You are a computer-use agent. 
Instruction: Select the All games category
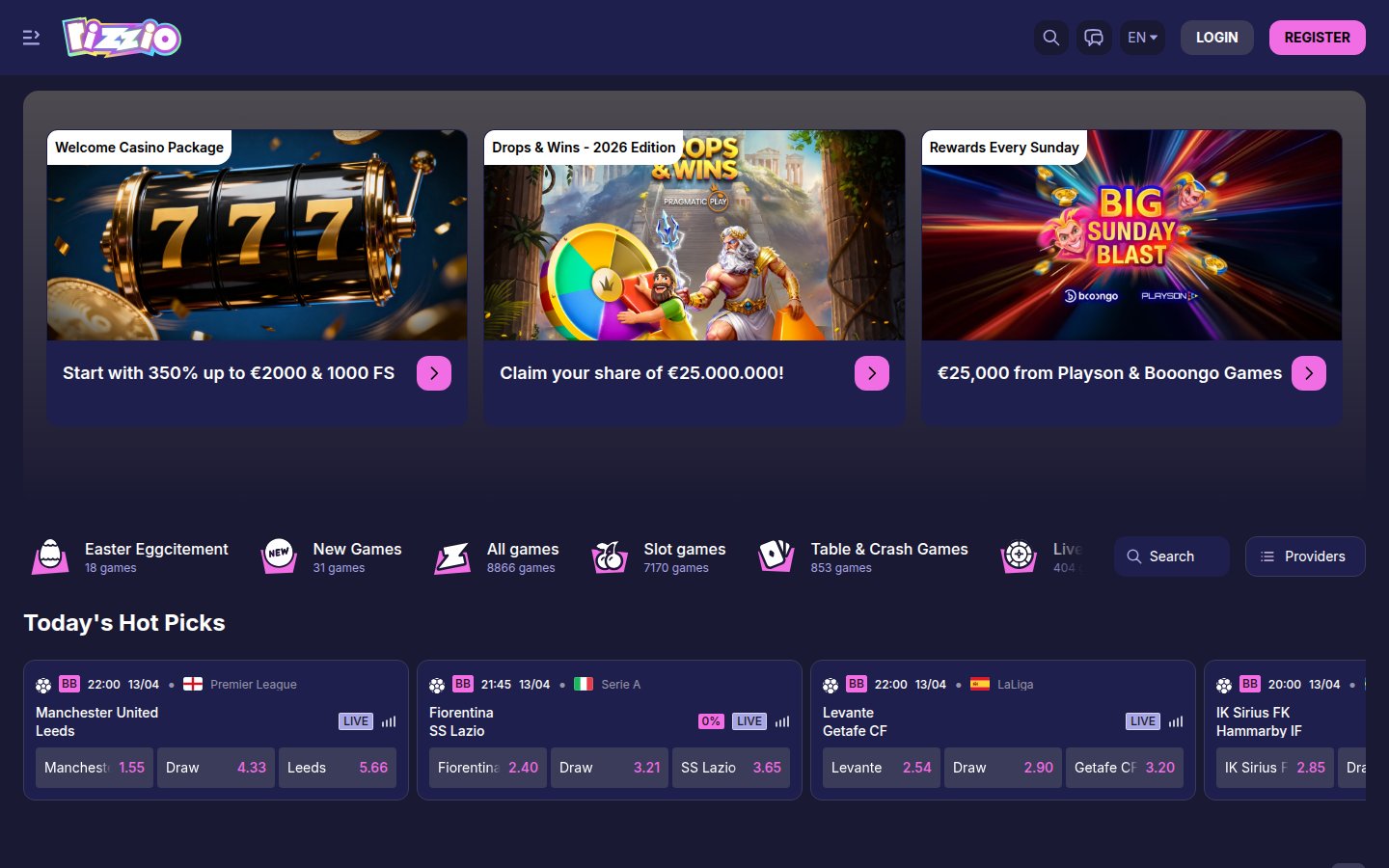pos(497,556)
